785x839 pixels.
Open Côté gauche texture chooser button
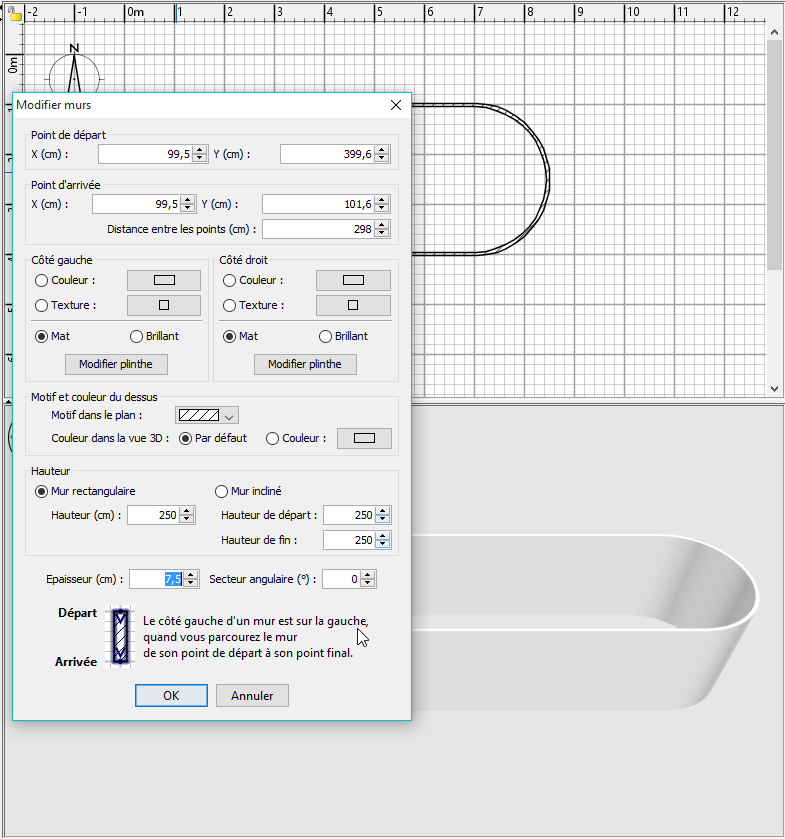[x=164, y=306]
